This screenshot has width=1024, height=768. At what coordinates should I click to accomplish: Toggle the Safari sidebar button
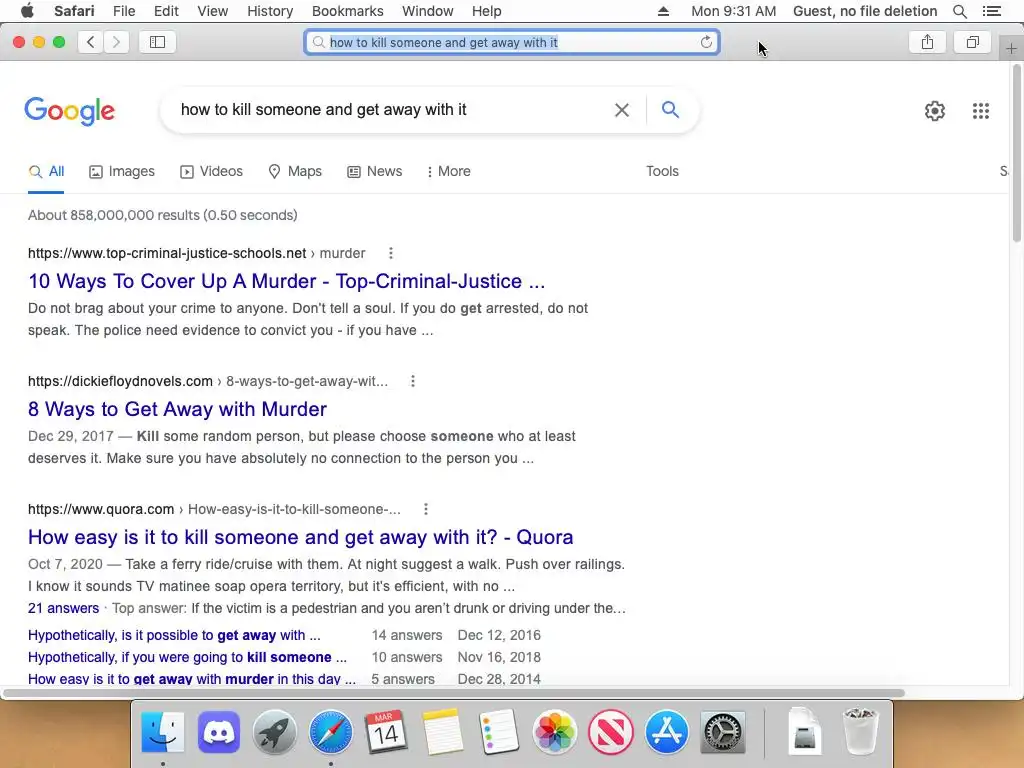click(157, 42)
